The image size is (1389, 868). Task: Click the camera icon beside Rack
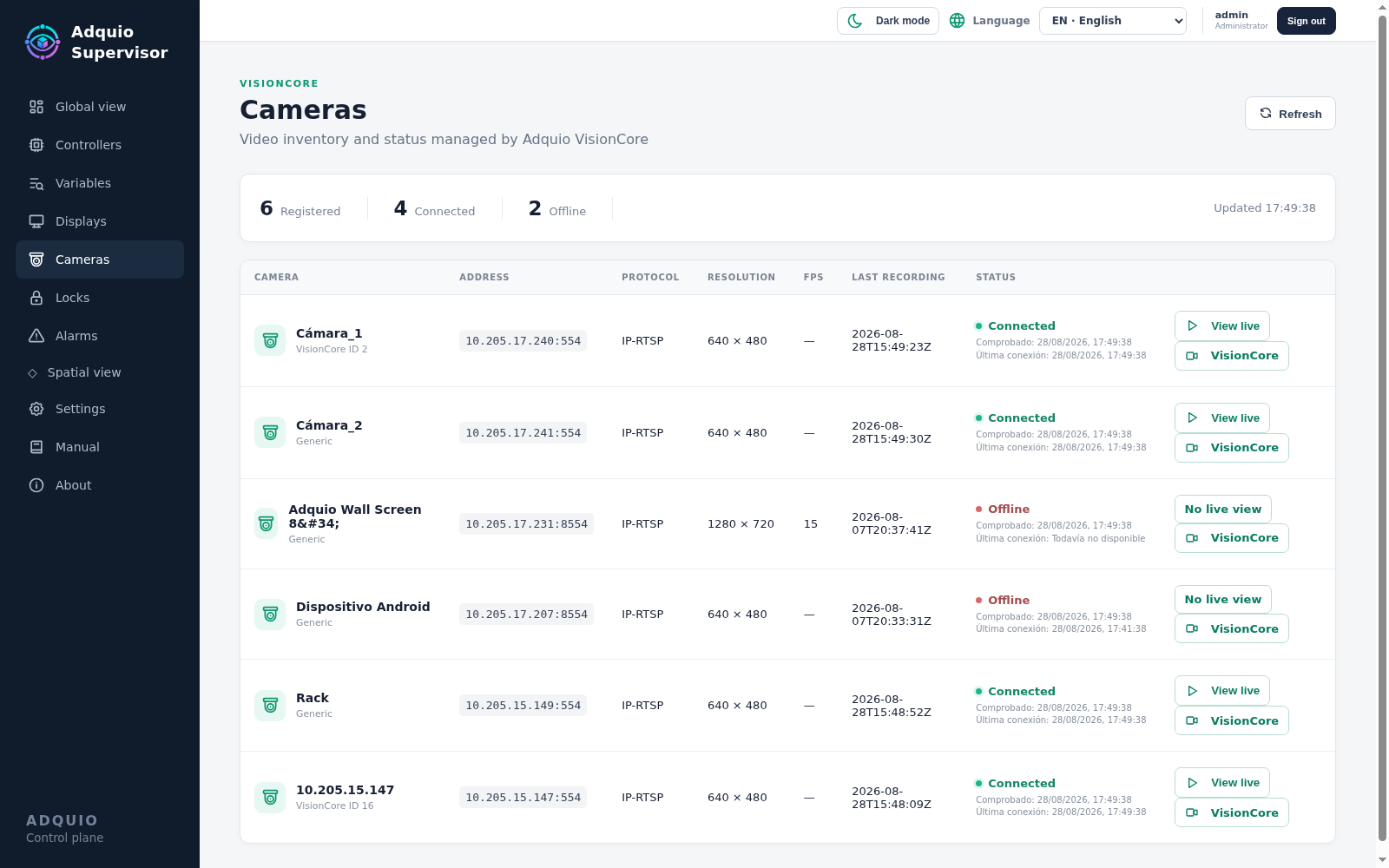(270, 706)
